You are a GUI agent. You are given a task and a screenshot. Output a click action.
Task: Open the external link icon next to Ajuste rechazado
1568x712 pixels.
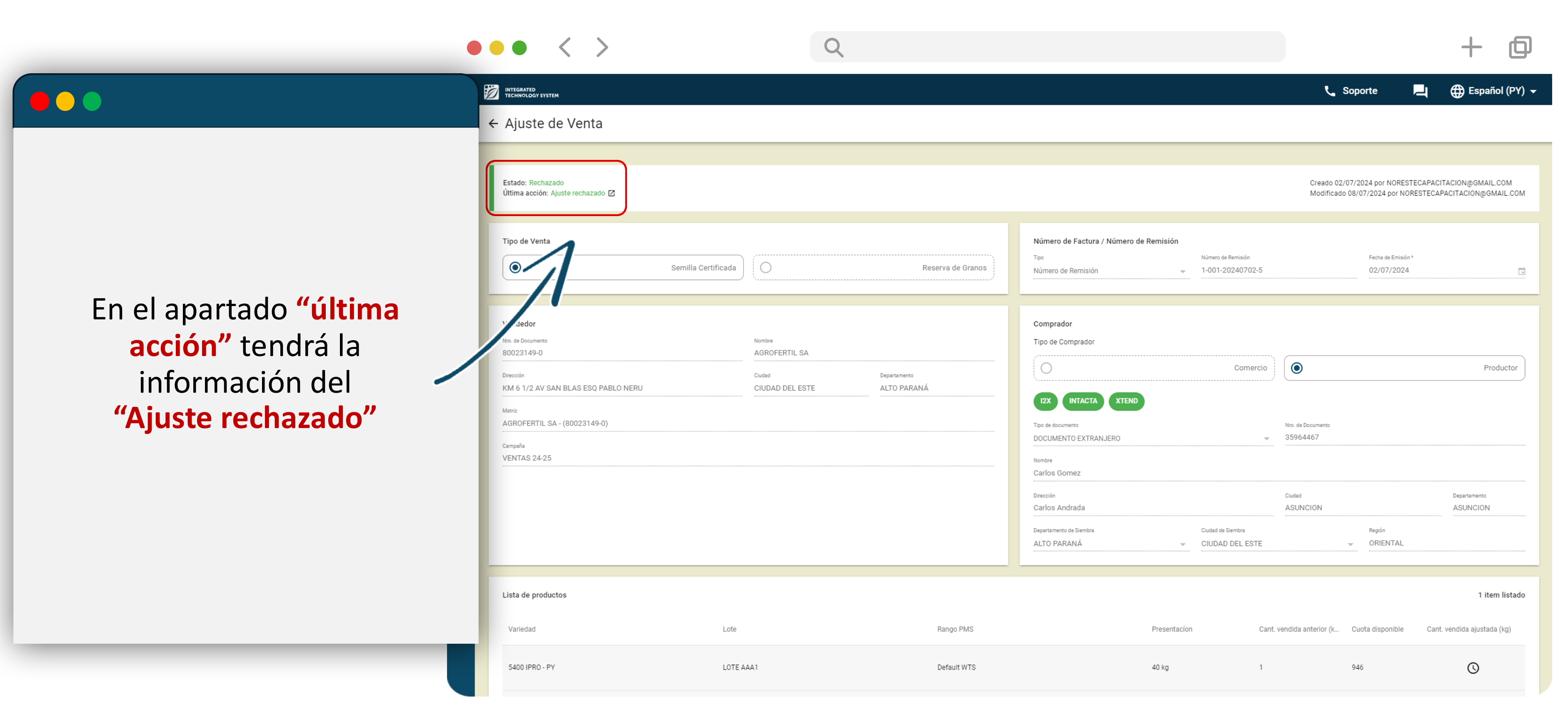612,194
